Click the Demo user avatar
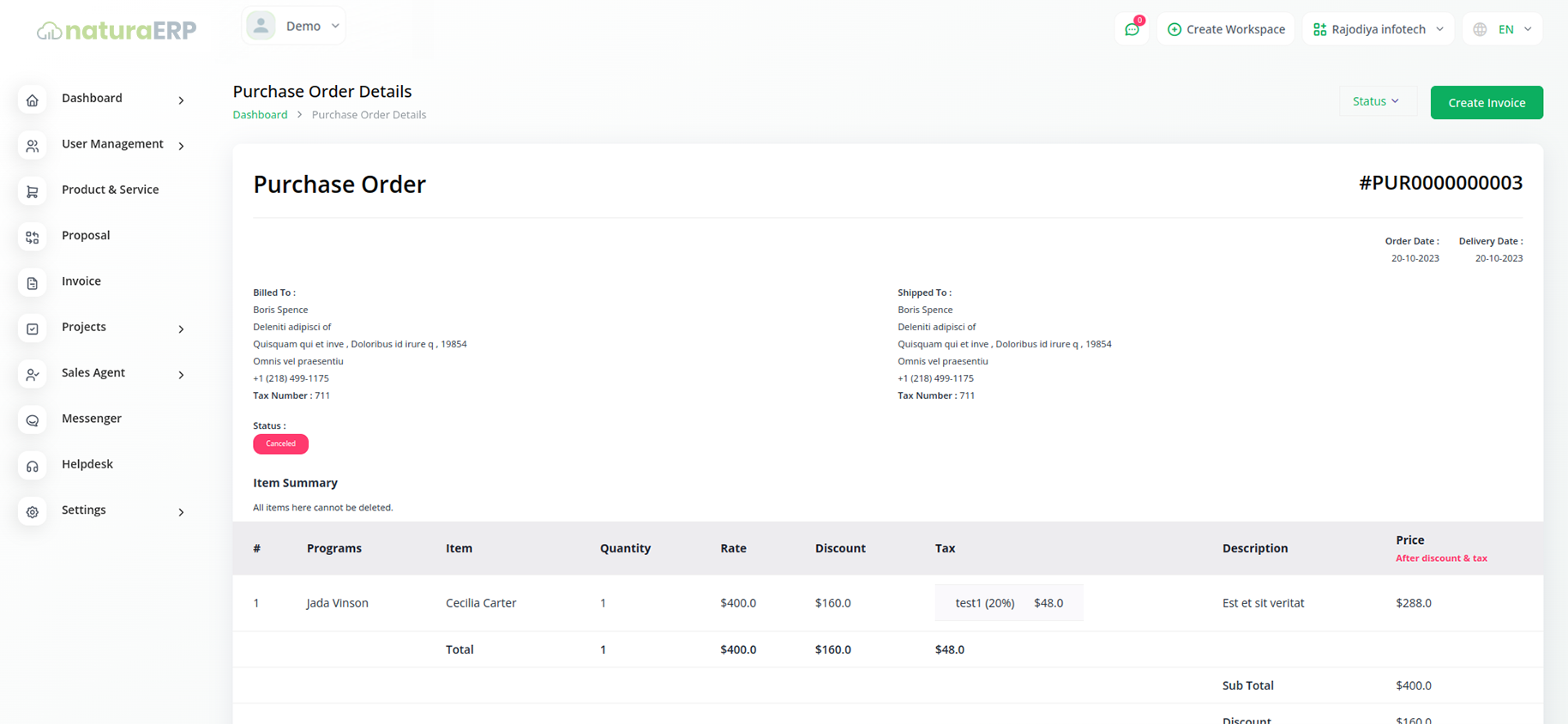The width and height of the screenshot is (1568, 724). 261,26
